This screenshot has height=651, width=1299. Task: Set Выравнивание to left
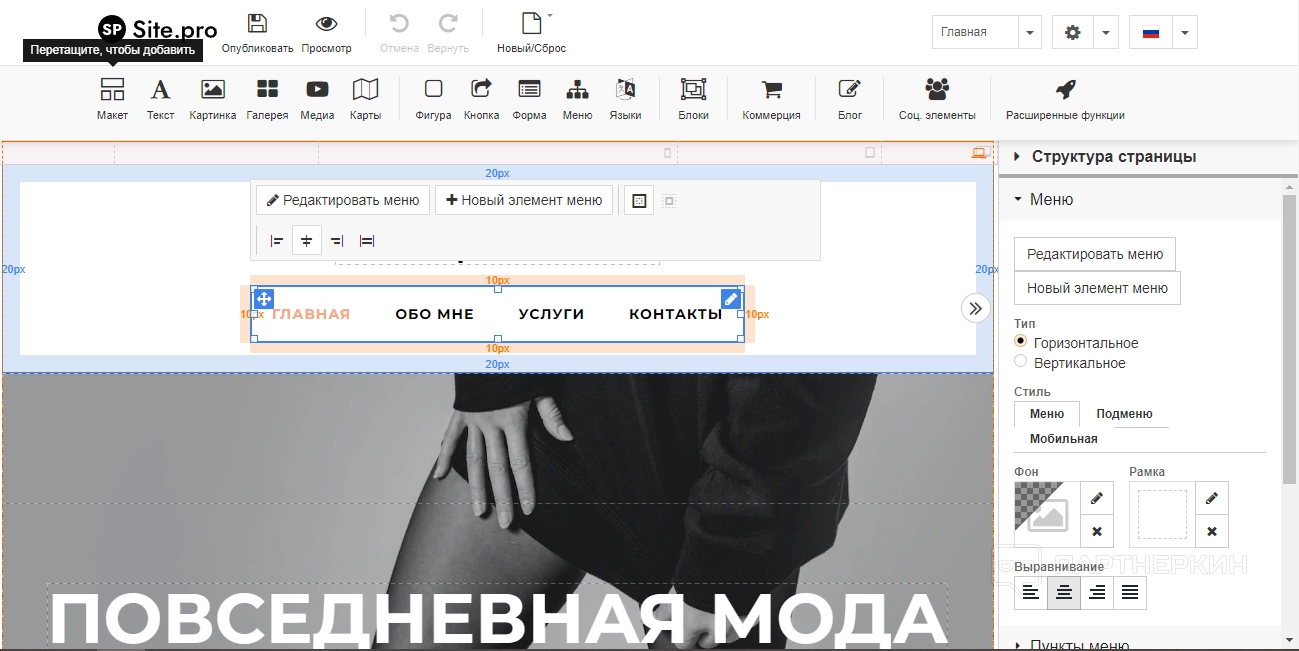(x=1031, y=593)
